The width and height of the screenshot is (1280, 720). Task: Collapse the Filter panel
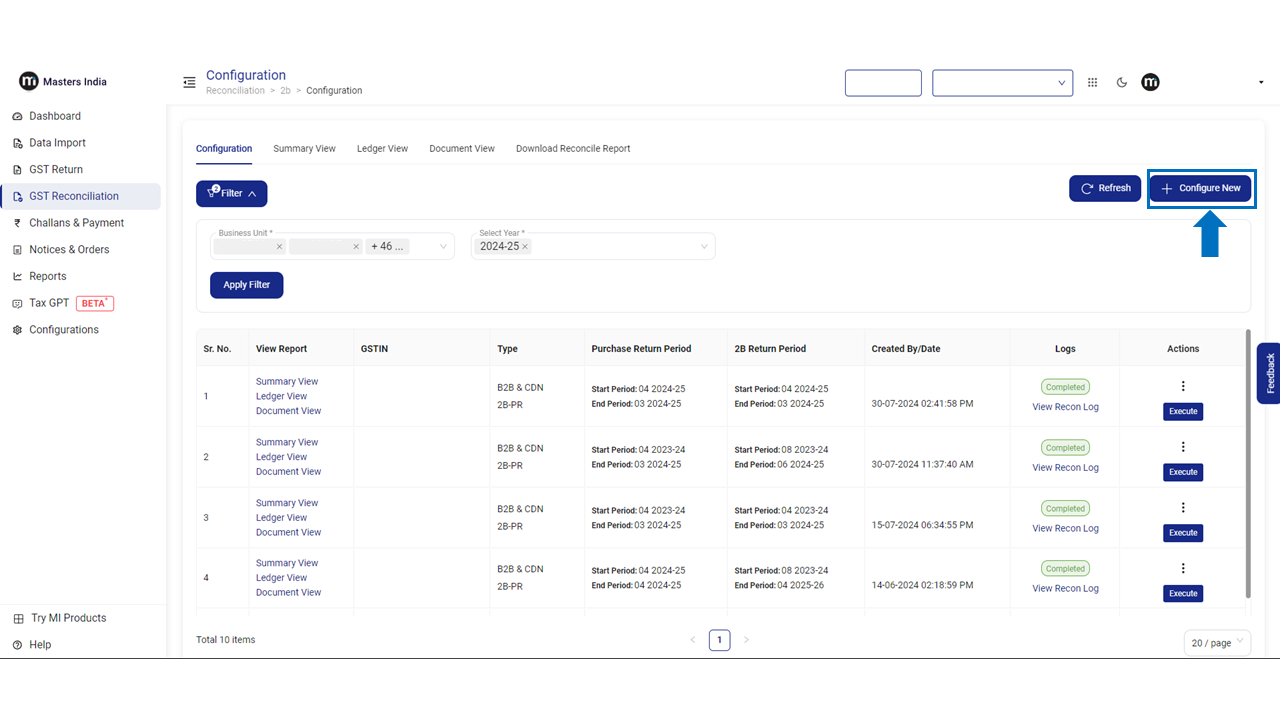(x=231, y=193)
